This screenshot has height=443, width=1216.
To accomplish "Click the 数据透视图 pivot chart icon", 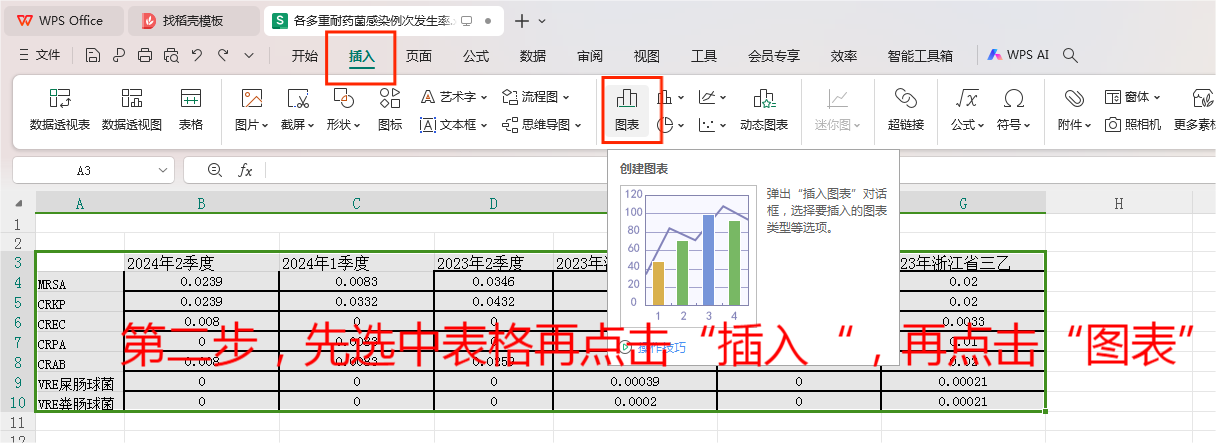I will (x=132, y=110).
